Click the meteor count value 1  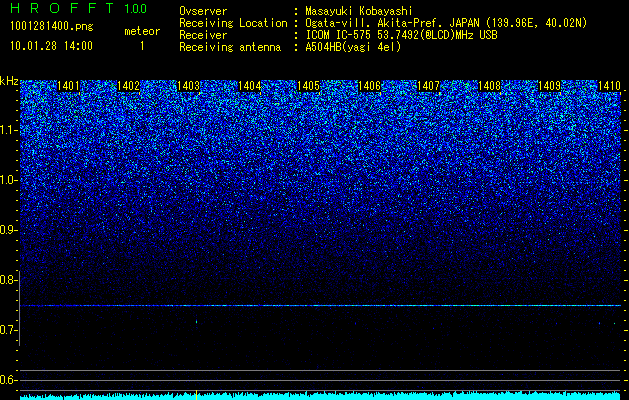[x=142, y=46]
